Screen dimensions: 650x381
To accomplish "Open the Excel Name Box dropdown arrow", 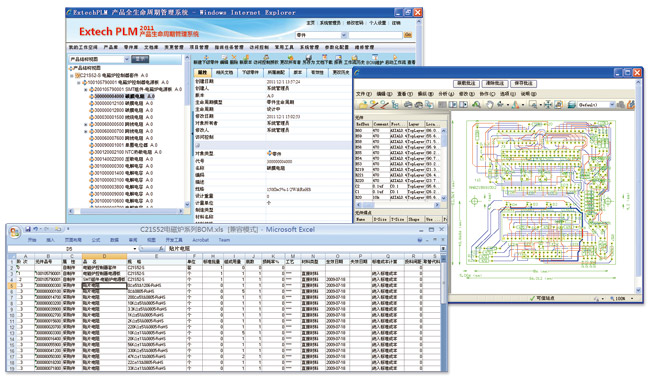I will tap(135, 249).
